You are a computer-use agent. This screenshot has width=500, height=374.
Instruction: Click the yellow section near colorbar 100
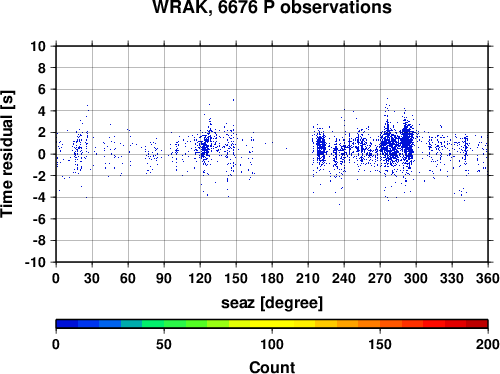point(272,324)
